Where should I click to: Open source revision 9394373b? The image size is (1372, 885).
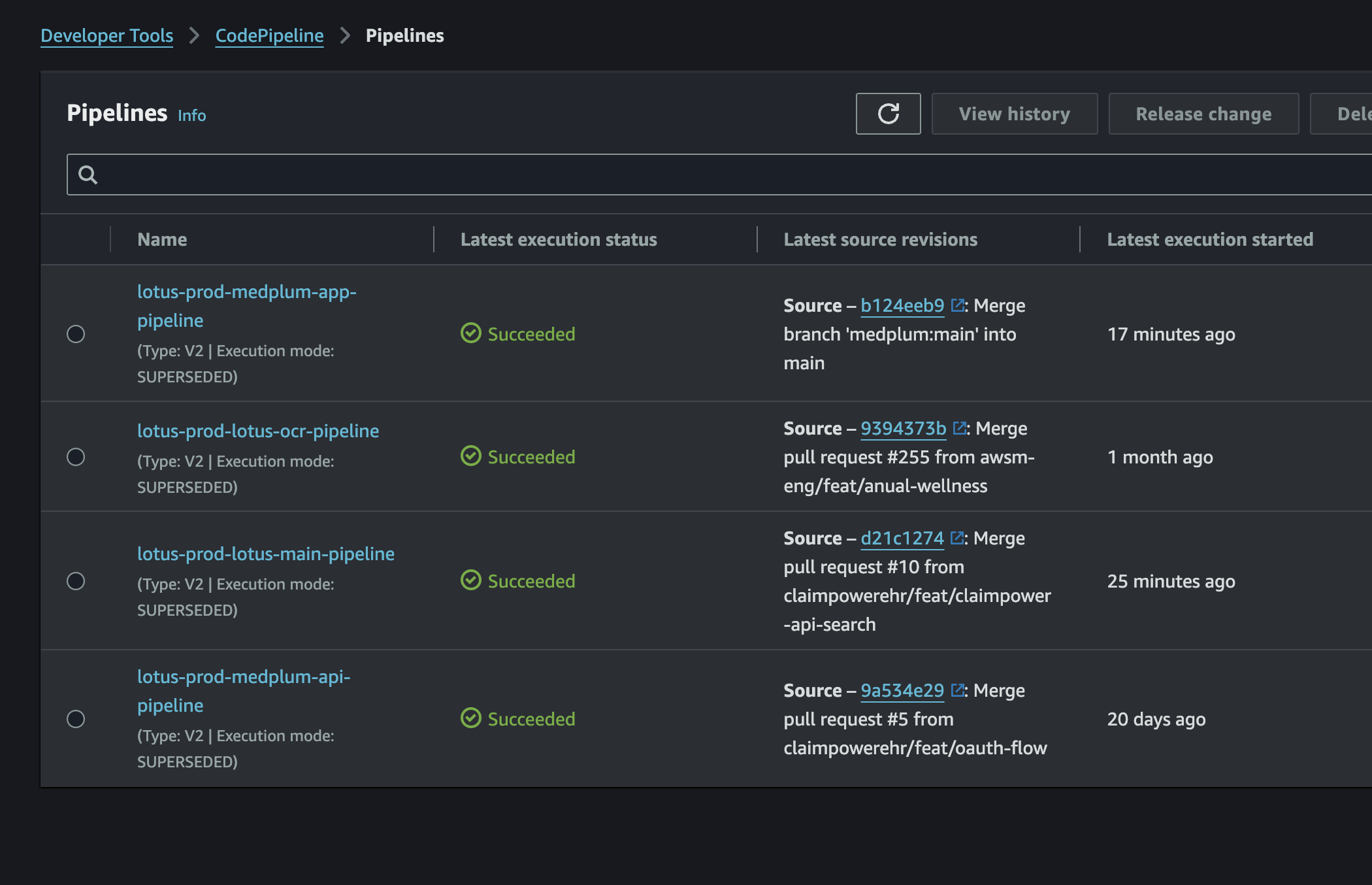[903, 428]
